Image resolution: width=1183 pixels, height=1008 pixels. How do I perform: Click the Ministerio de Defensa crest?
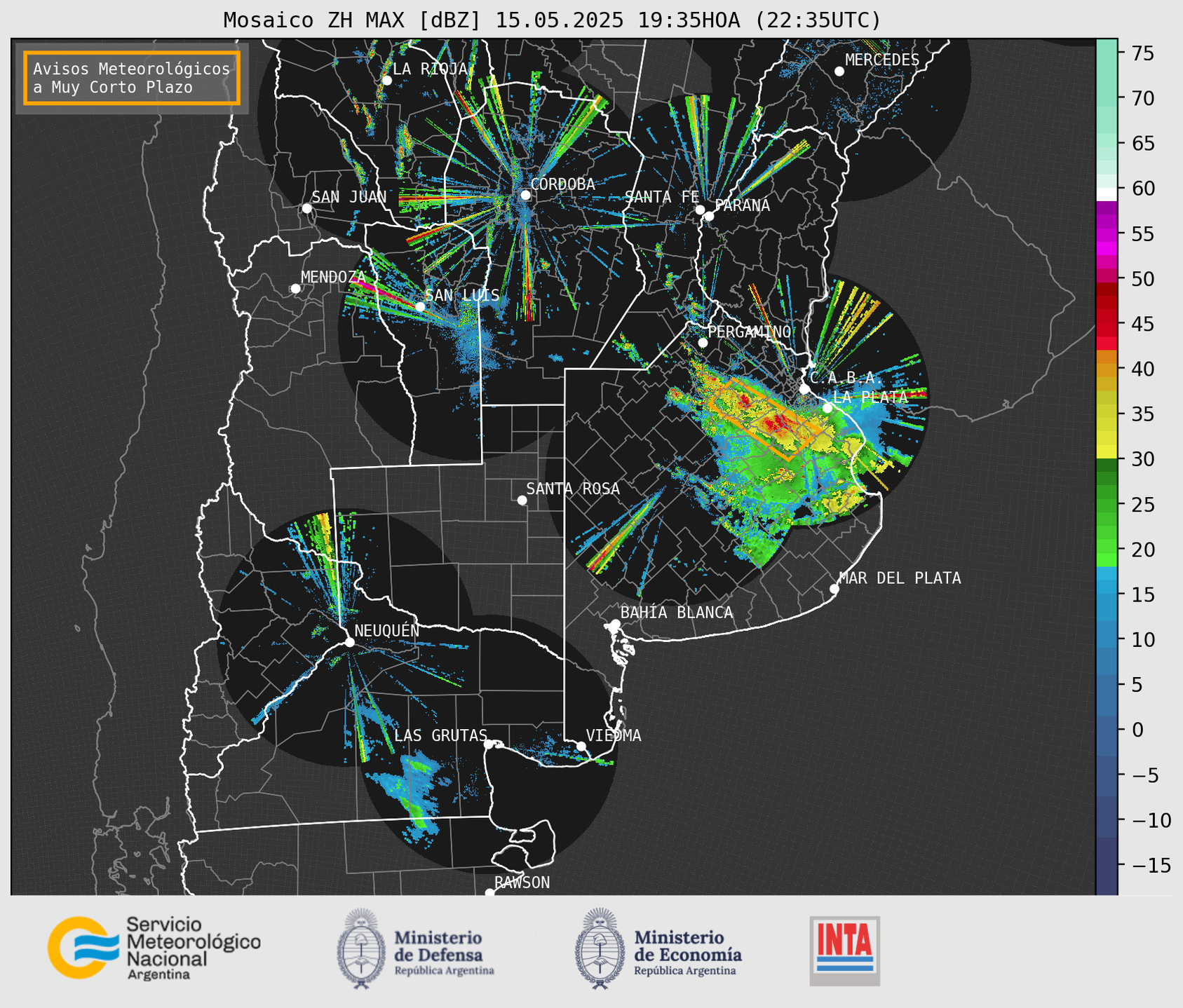pyautogui.click(x=360, y=948)
